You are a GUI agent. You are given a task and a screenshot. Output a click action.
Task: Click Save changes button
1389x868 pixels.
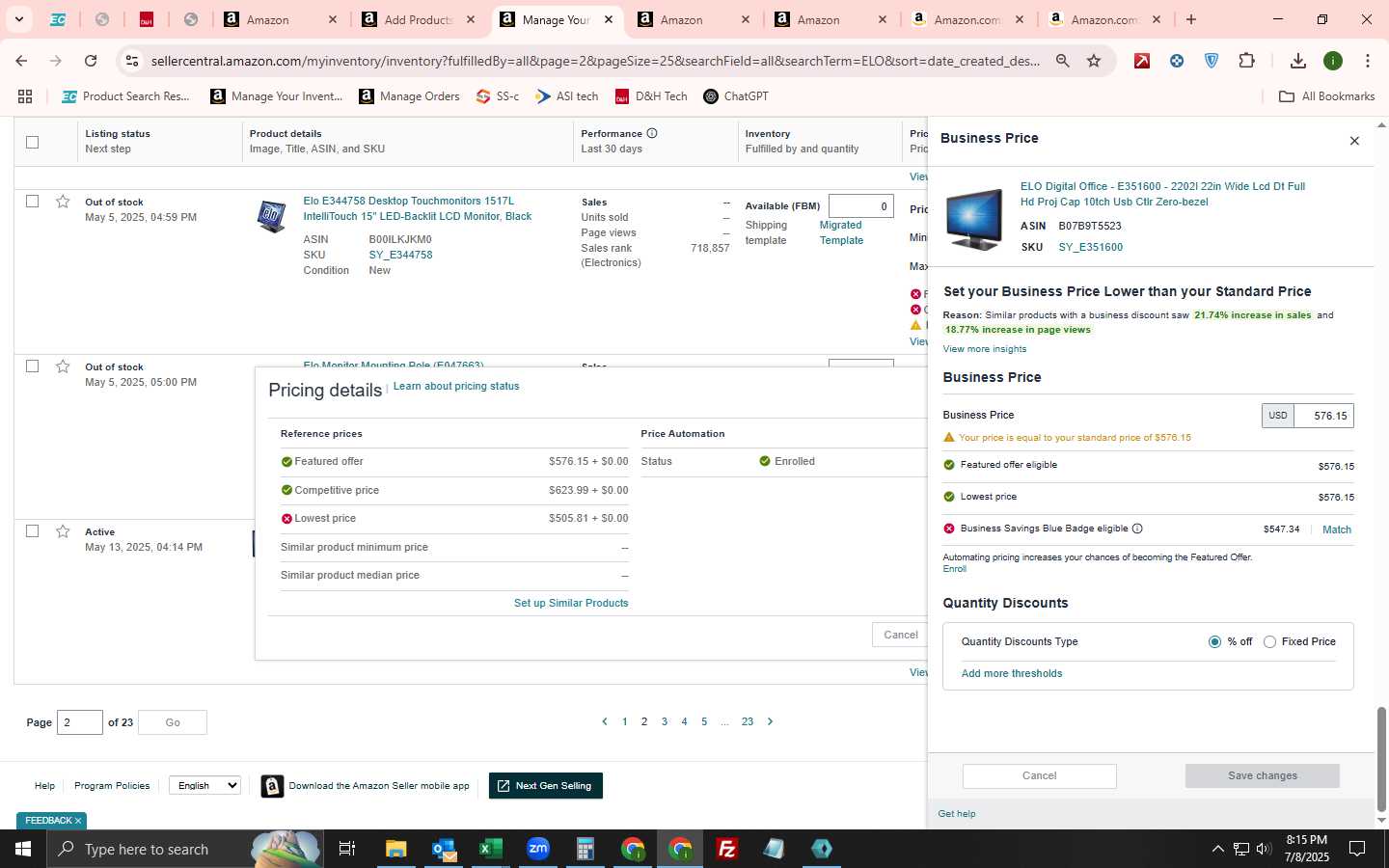[1262, 775]
